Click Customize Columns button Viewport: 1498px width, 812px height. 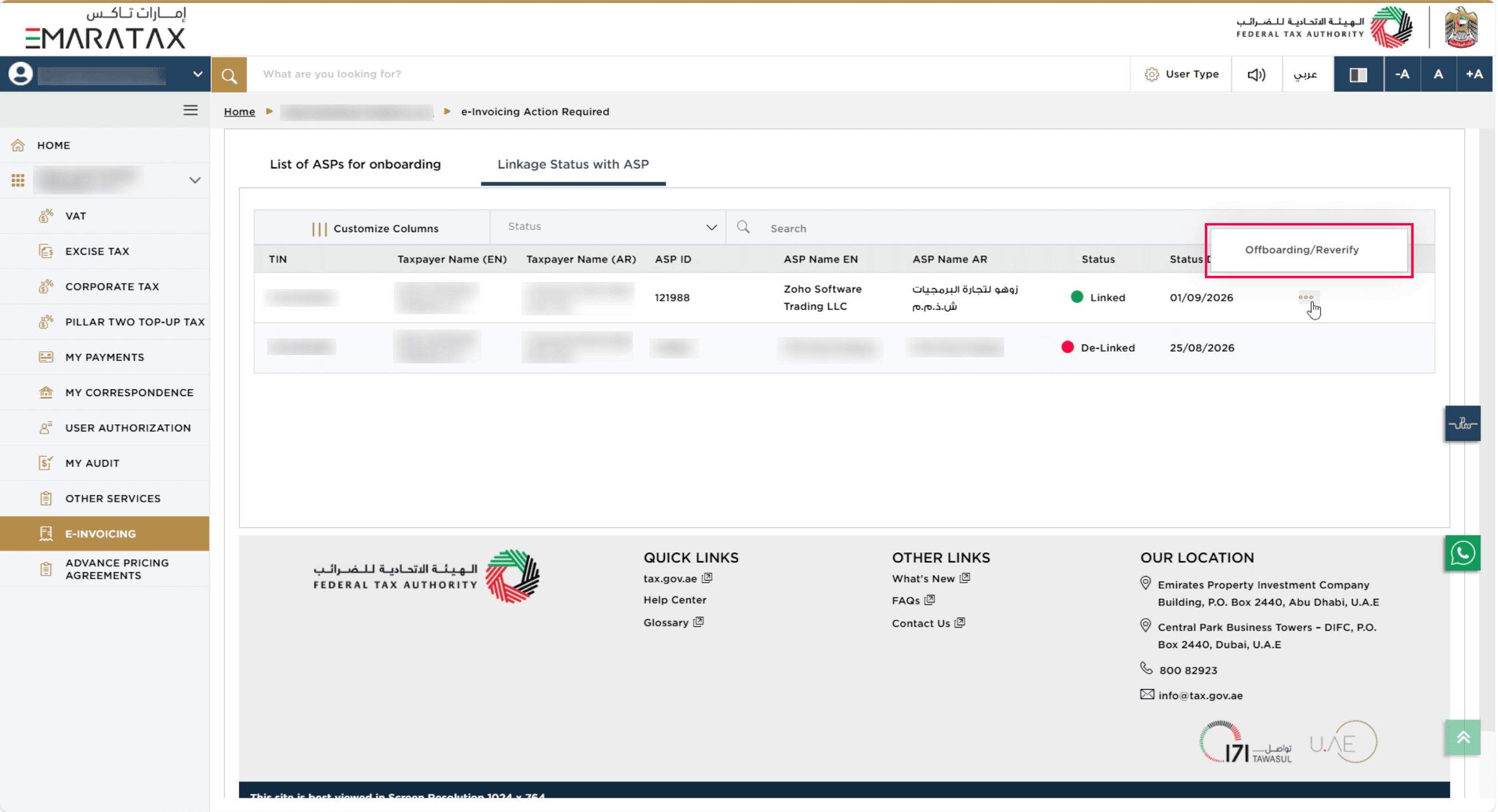tap(375, 228)
